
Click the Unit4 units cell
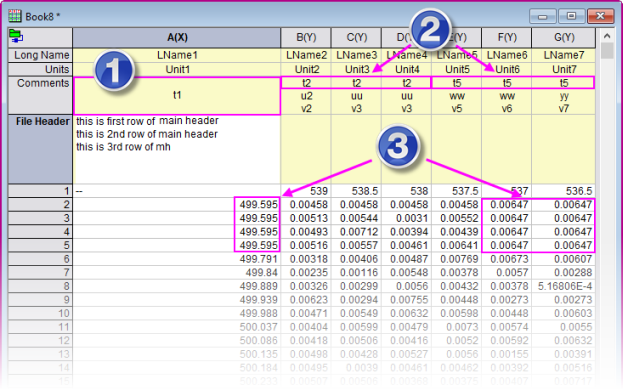[406, 69]
